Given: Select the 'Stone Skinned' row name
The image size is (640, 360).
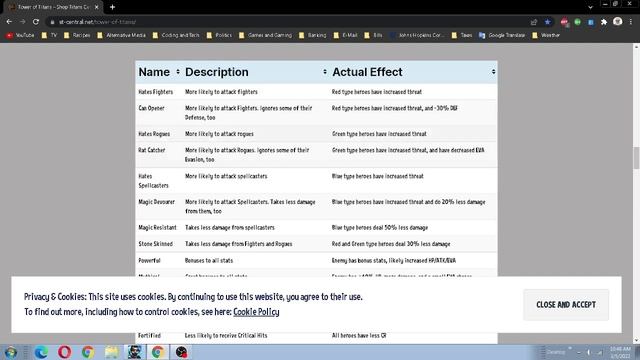Looking at the screenshot, I should [156, 244].
